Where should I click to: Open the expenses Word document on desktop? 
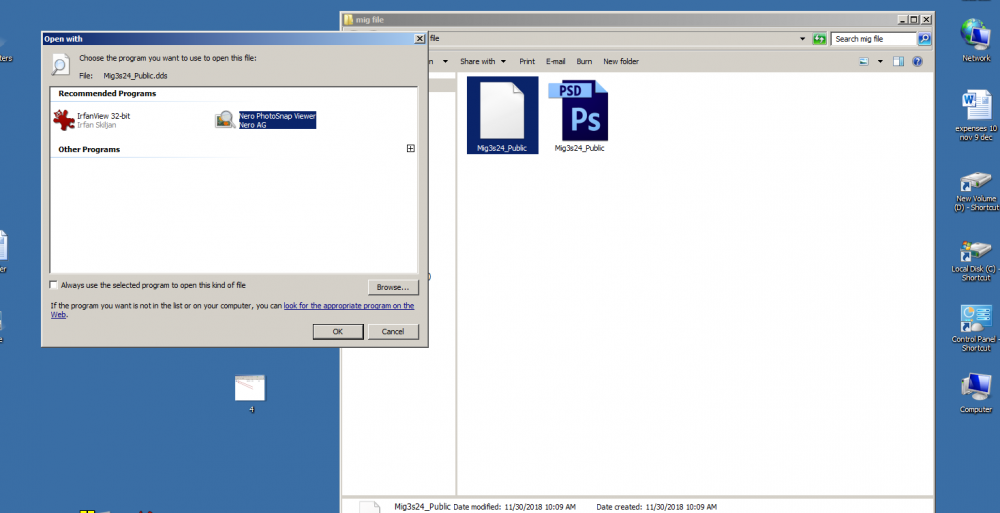[x=975, y=105]
